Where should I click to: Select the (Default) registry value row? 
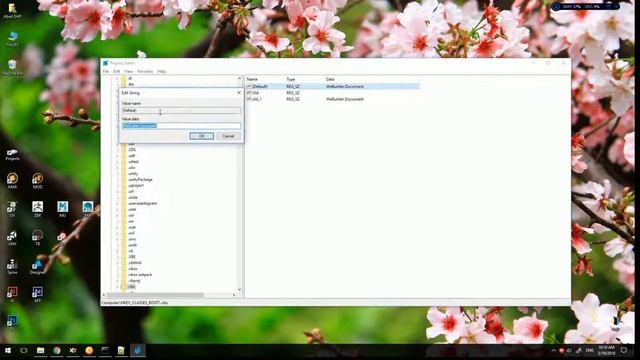333,87
